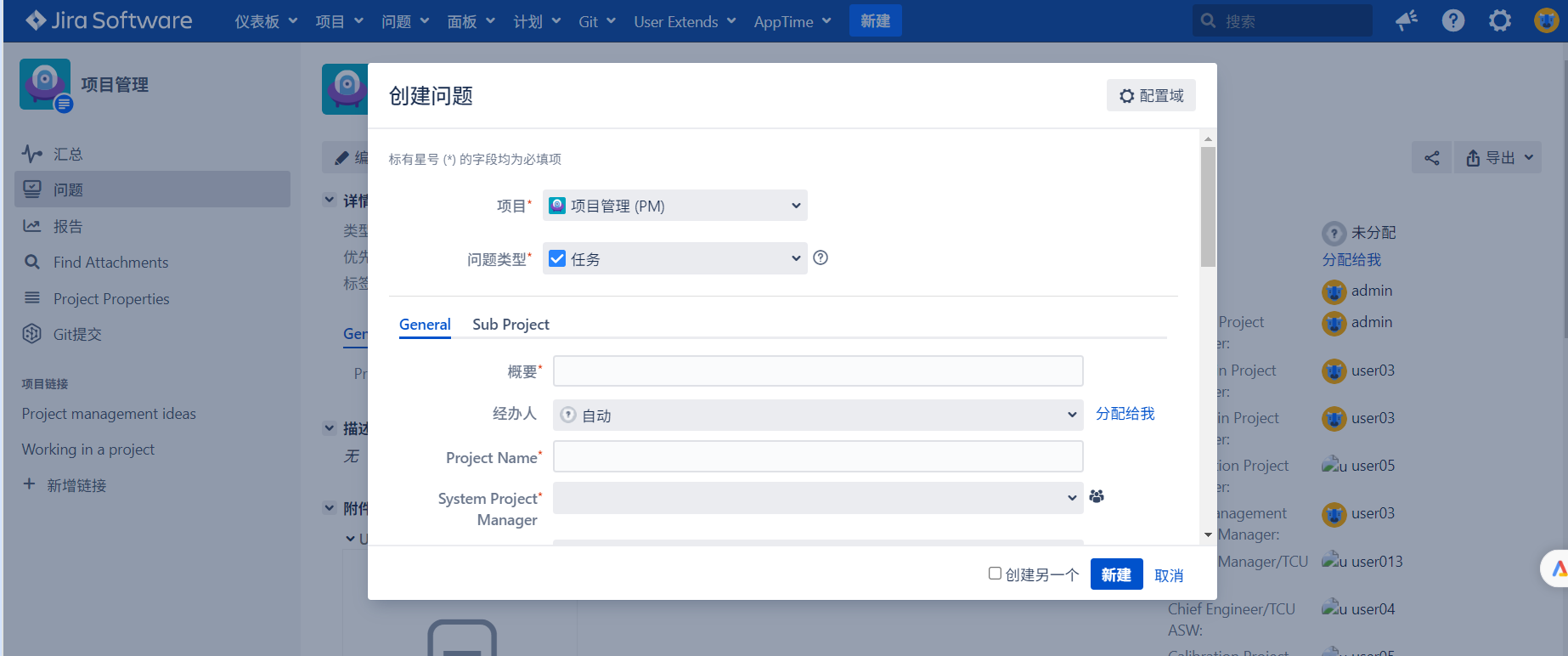
Task: Open the 导出 export dropdown
Action: click(x=1499, y=157)
